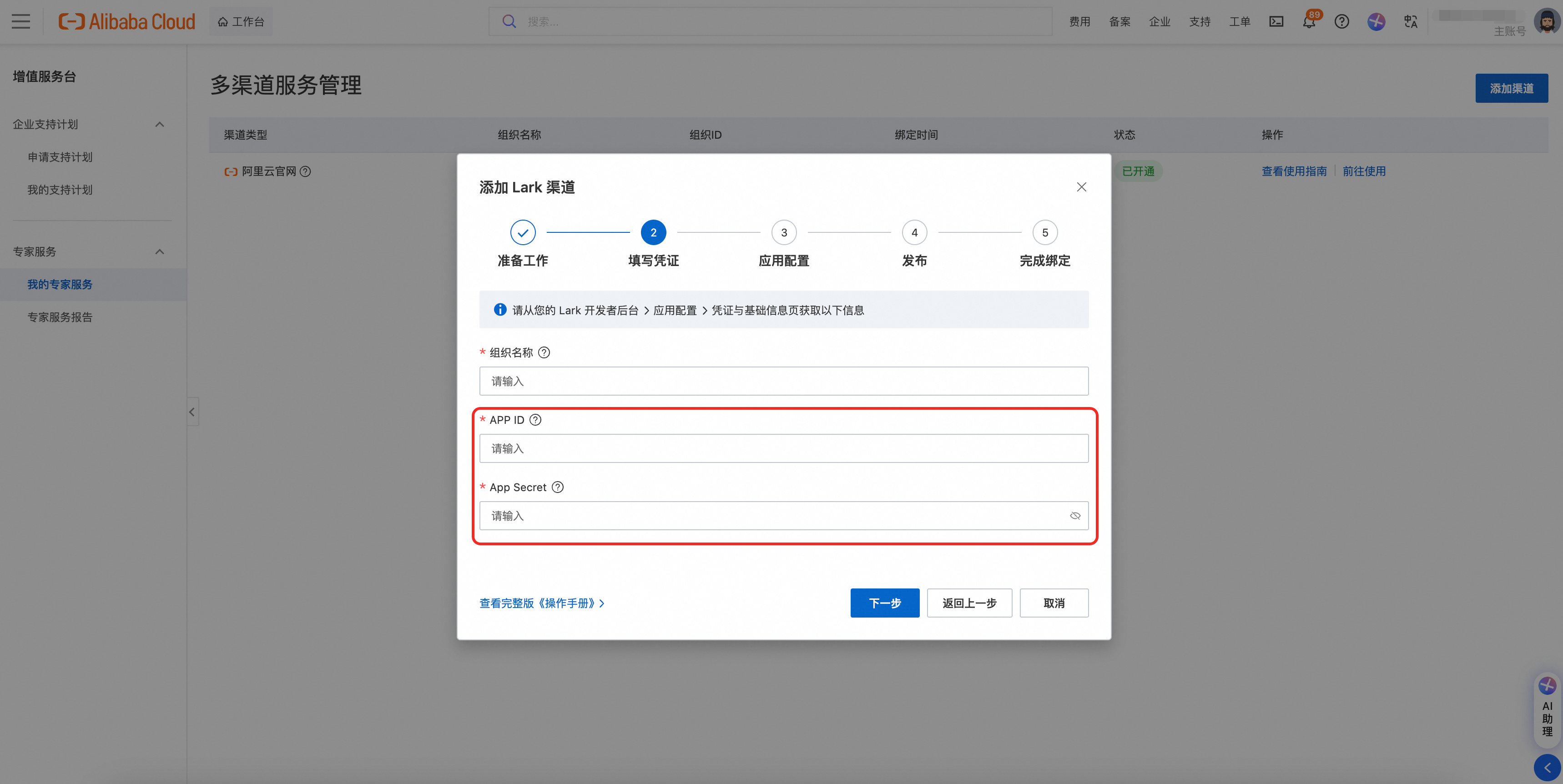Viewport: 1563px width, 784px height.
Task: Collapse the 专家服务 sidebar section
Action: pos(160,252)
